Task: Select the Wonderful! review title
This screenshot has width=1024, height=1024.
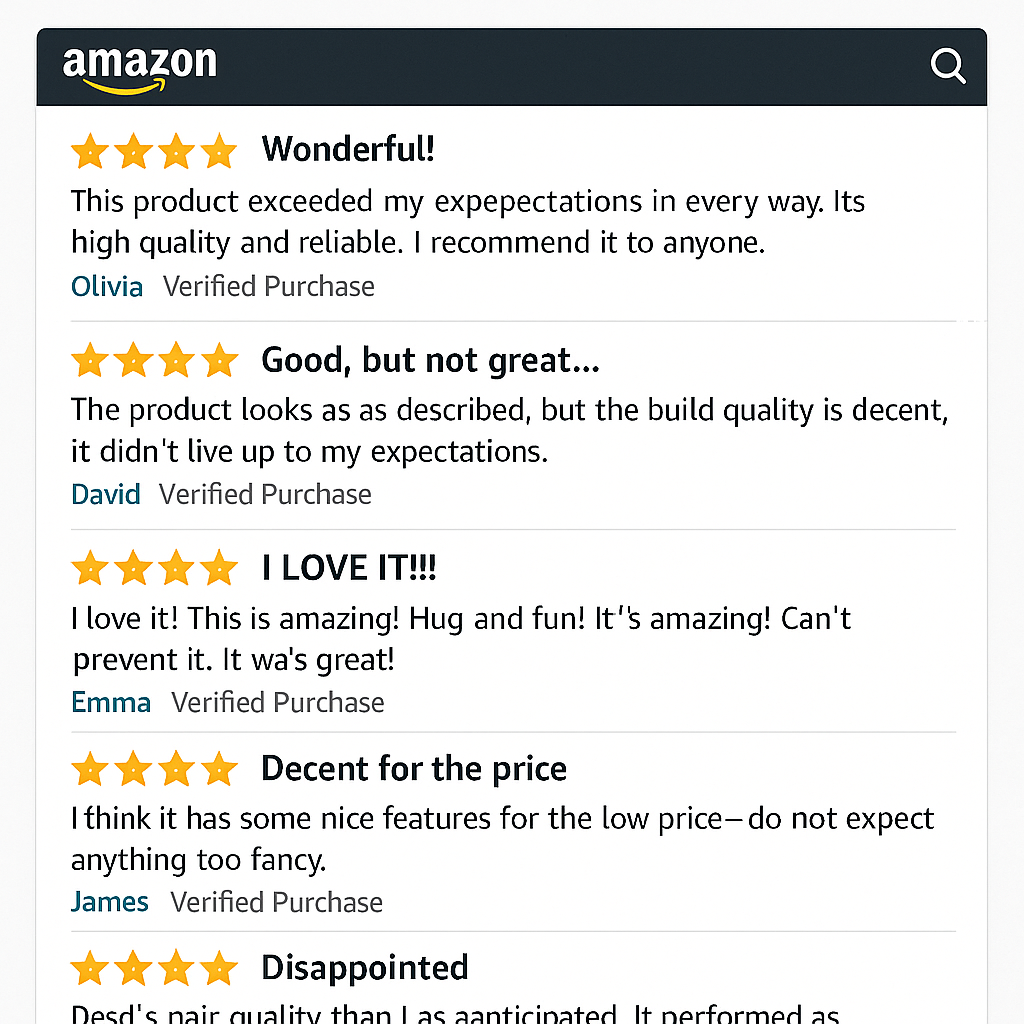Action: (348, 148)
